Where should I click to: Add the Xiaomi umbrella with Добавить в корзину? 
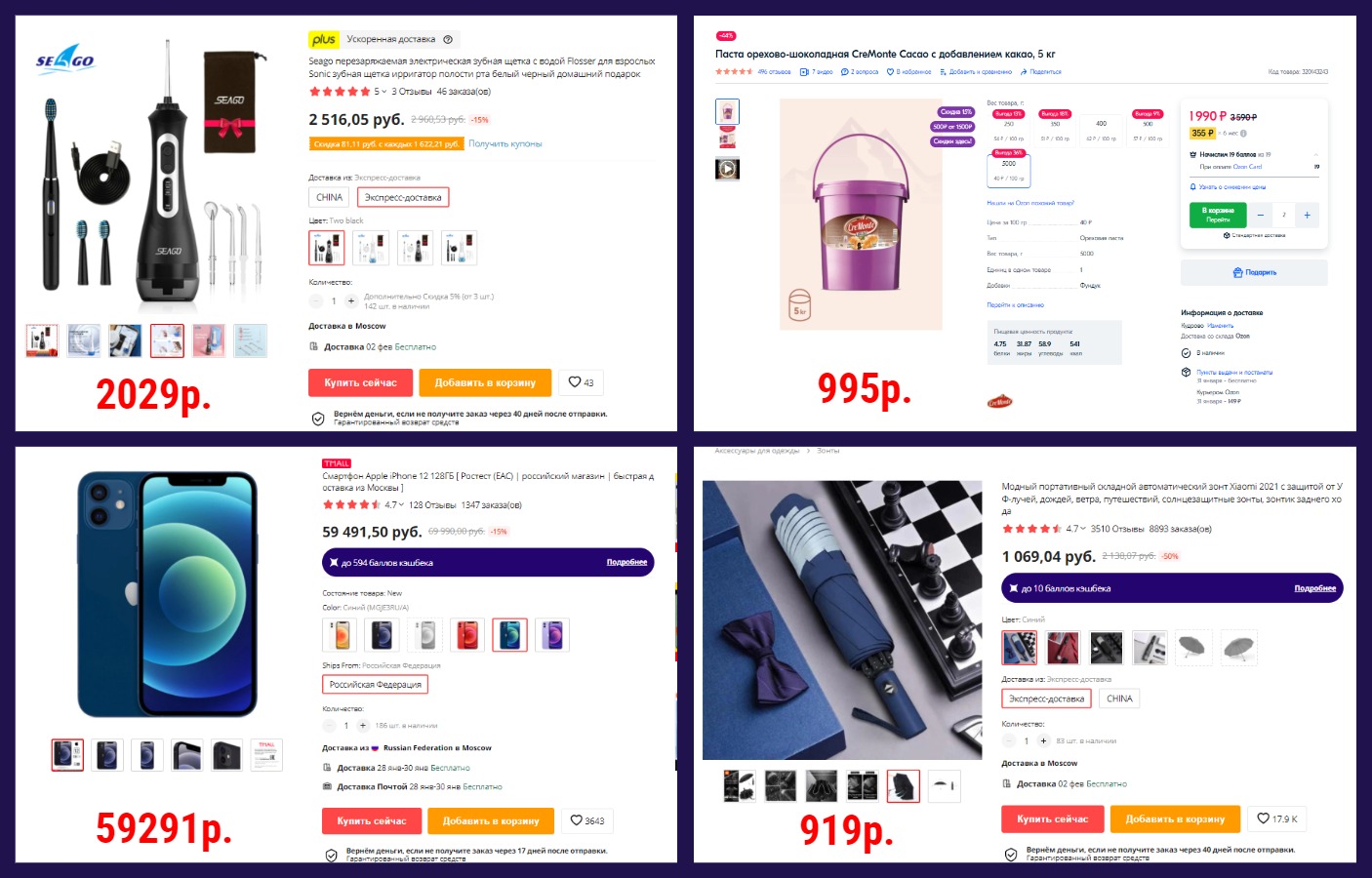click(1175, 818)
